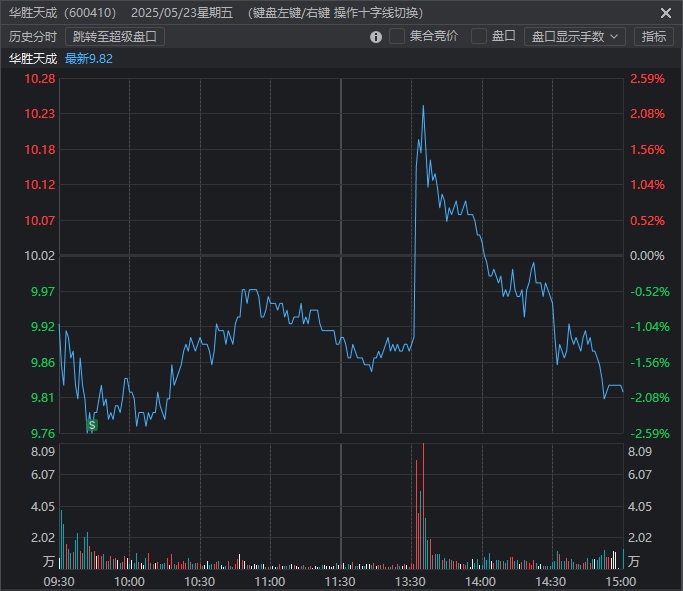Click the window title 华胜天成 (600410)
The height and width of the screenshot is (591, 683).
point(62,13)
